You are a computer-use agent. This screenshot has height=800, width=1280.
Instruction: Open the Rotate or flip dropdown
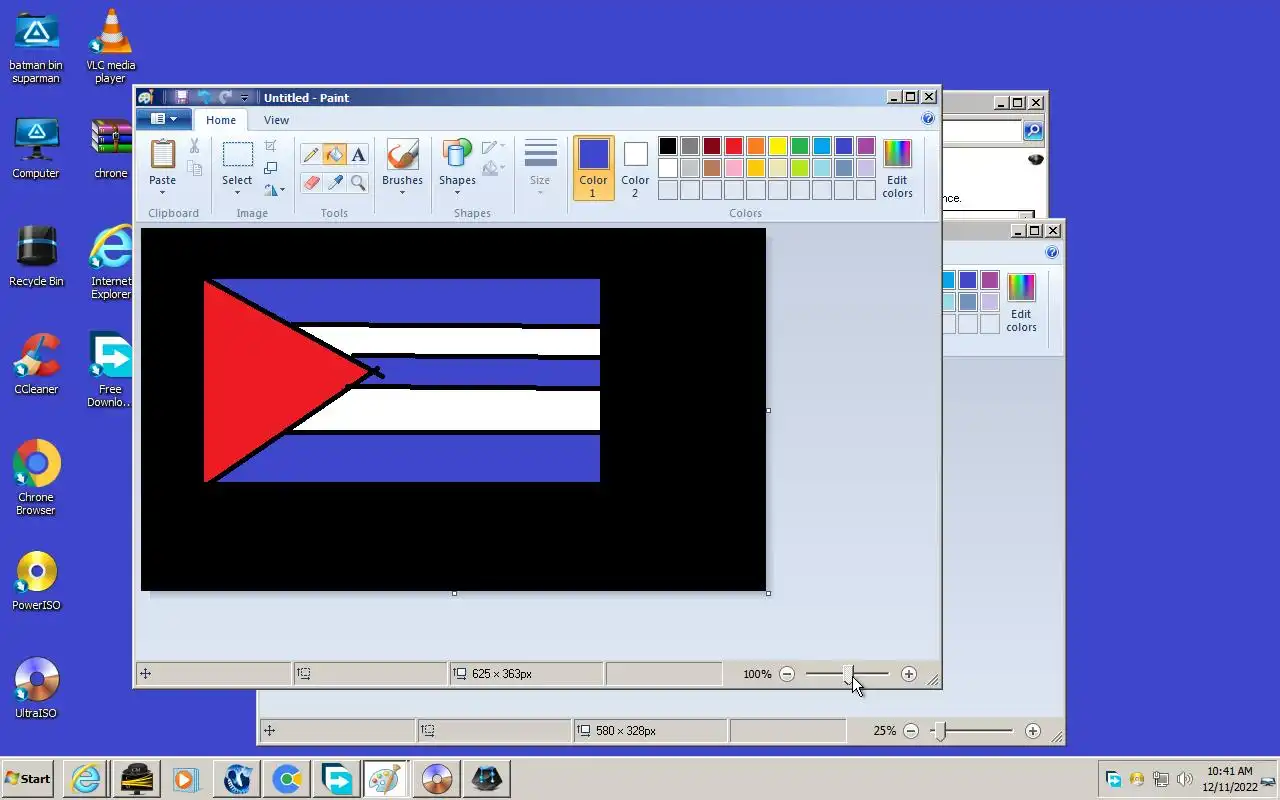pos(274,189)
